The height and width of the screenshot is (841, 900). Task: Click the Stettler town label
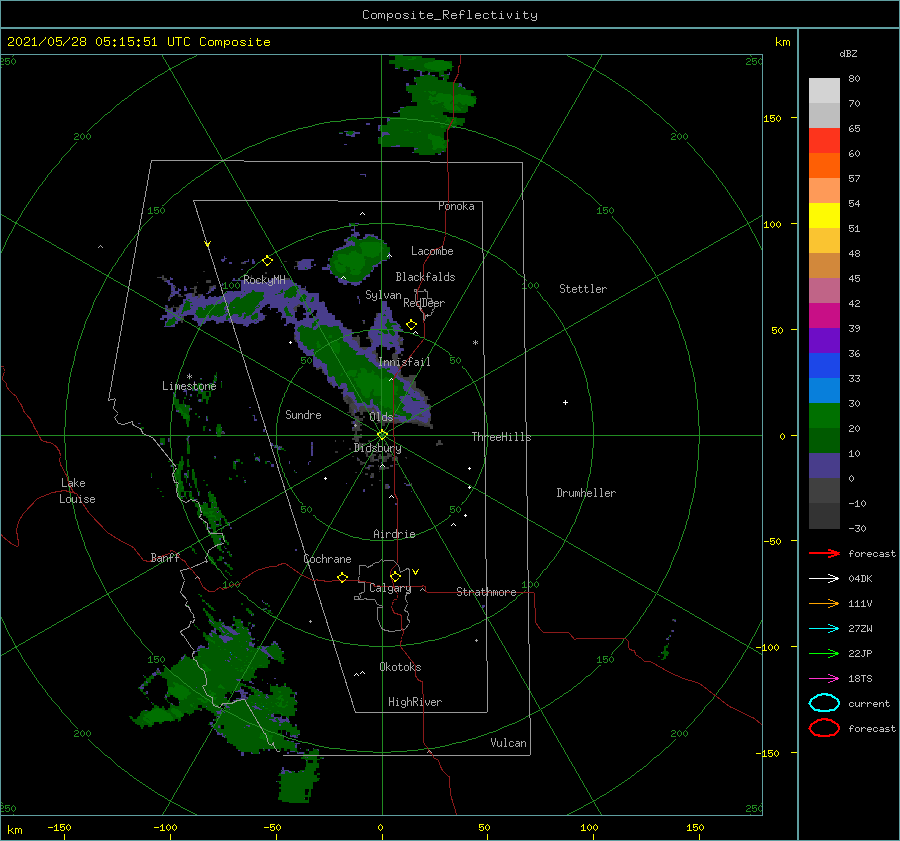pos(583,289)
